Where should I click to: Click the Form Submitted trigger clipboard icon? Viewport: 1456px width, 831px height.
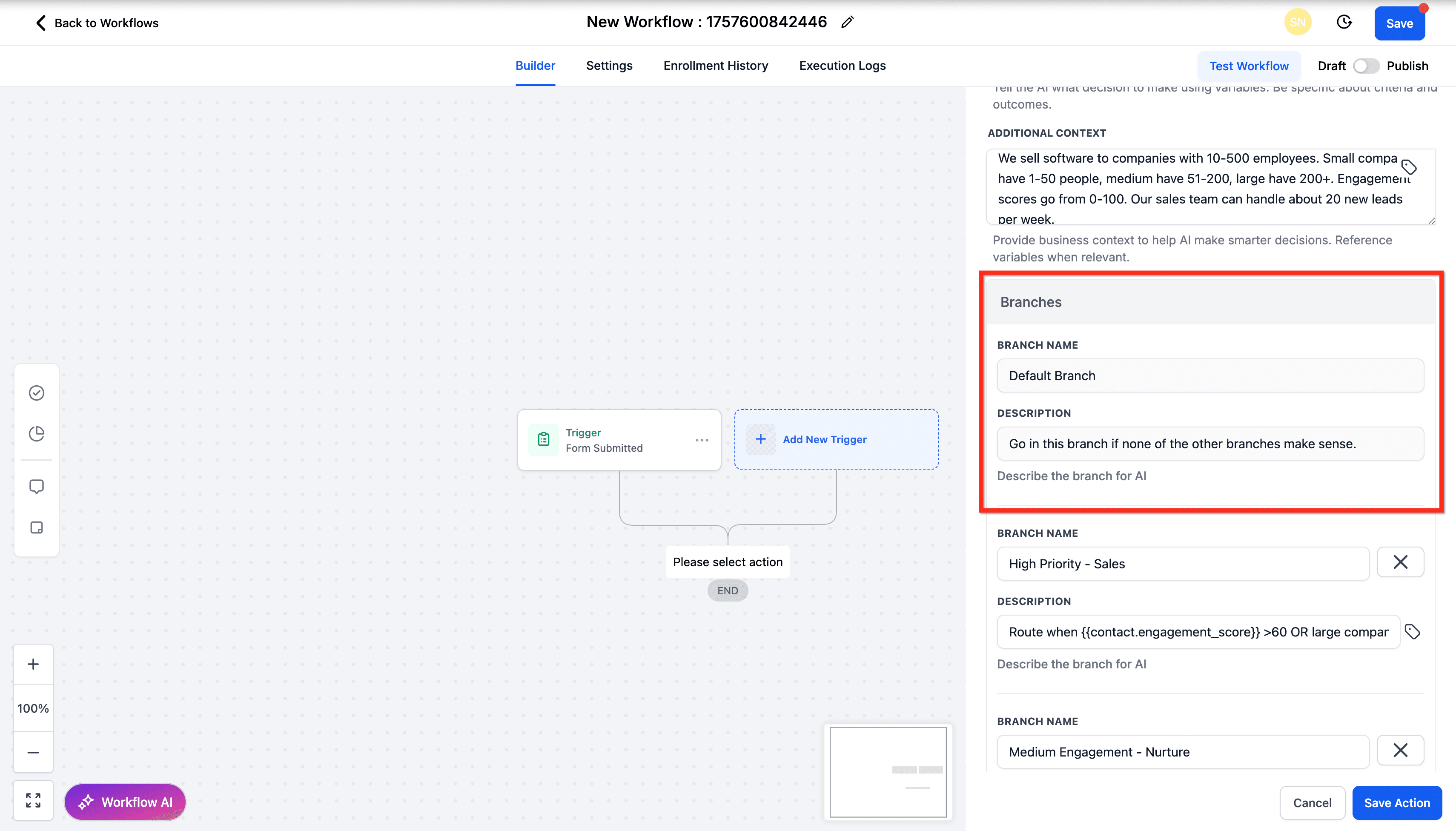(543, 439)
